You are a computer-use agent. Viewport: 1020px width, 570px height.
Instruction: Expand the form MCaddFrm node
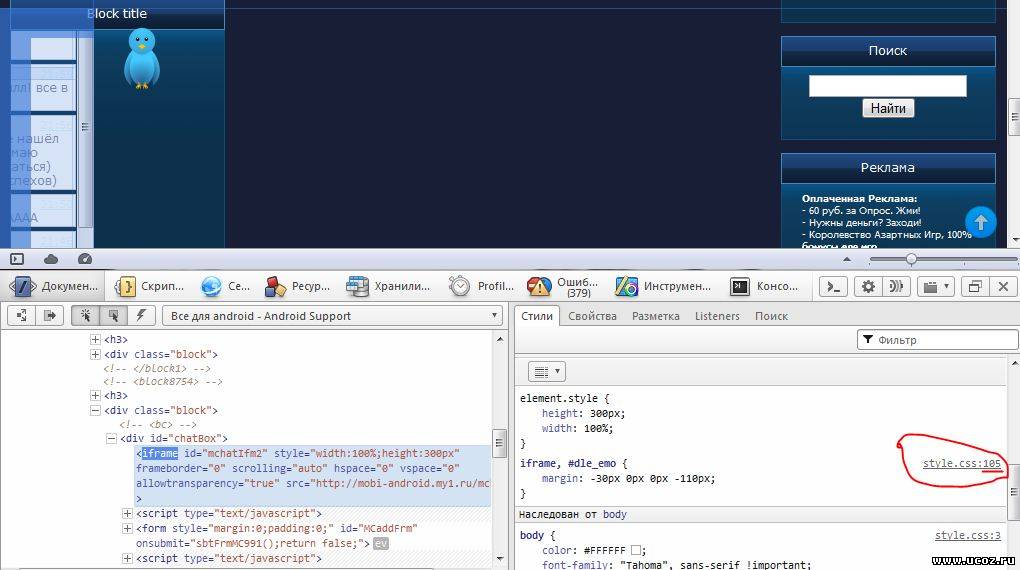127,529
